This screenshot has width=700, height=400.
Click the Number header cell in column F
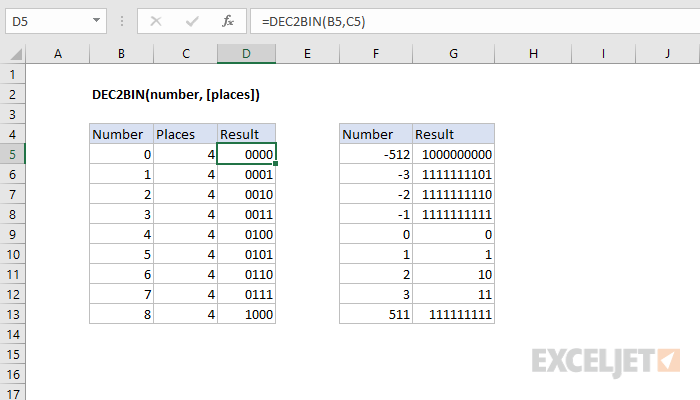click(376, 134)
